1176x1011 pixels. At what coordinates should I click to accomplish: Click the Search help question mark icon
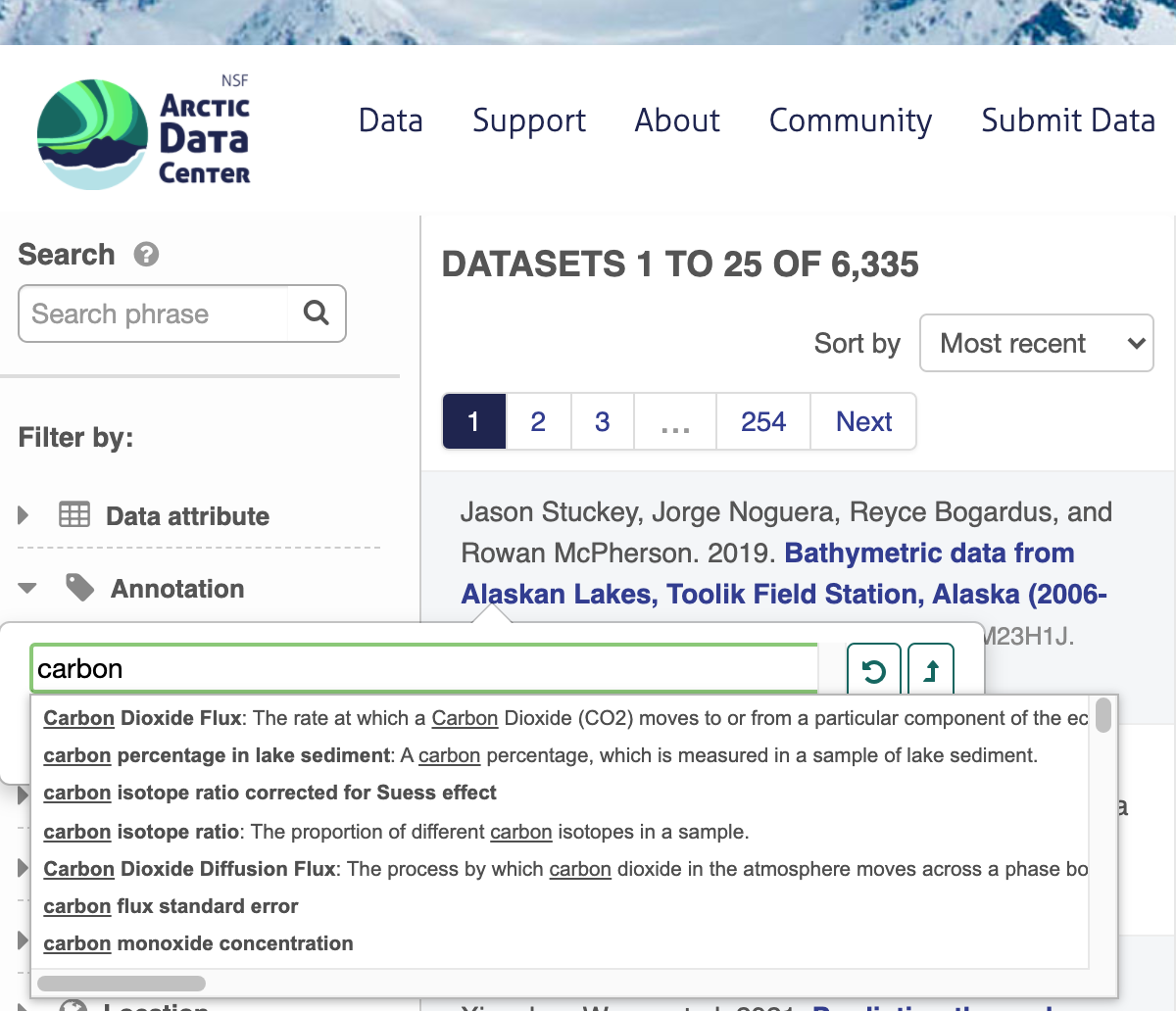pos(146,255)
